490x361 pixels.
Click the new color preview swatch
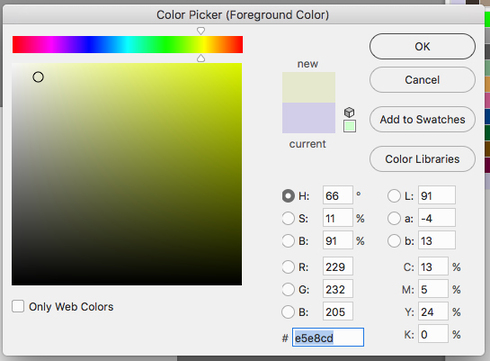(x=309, y=87)
